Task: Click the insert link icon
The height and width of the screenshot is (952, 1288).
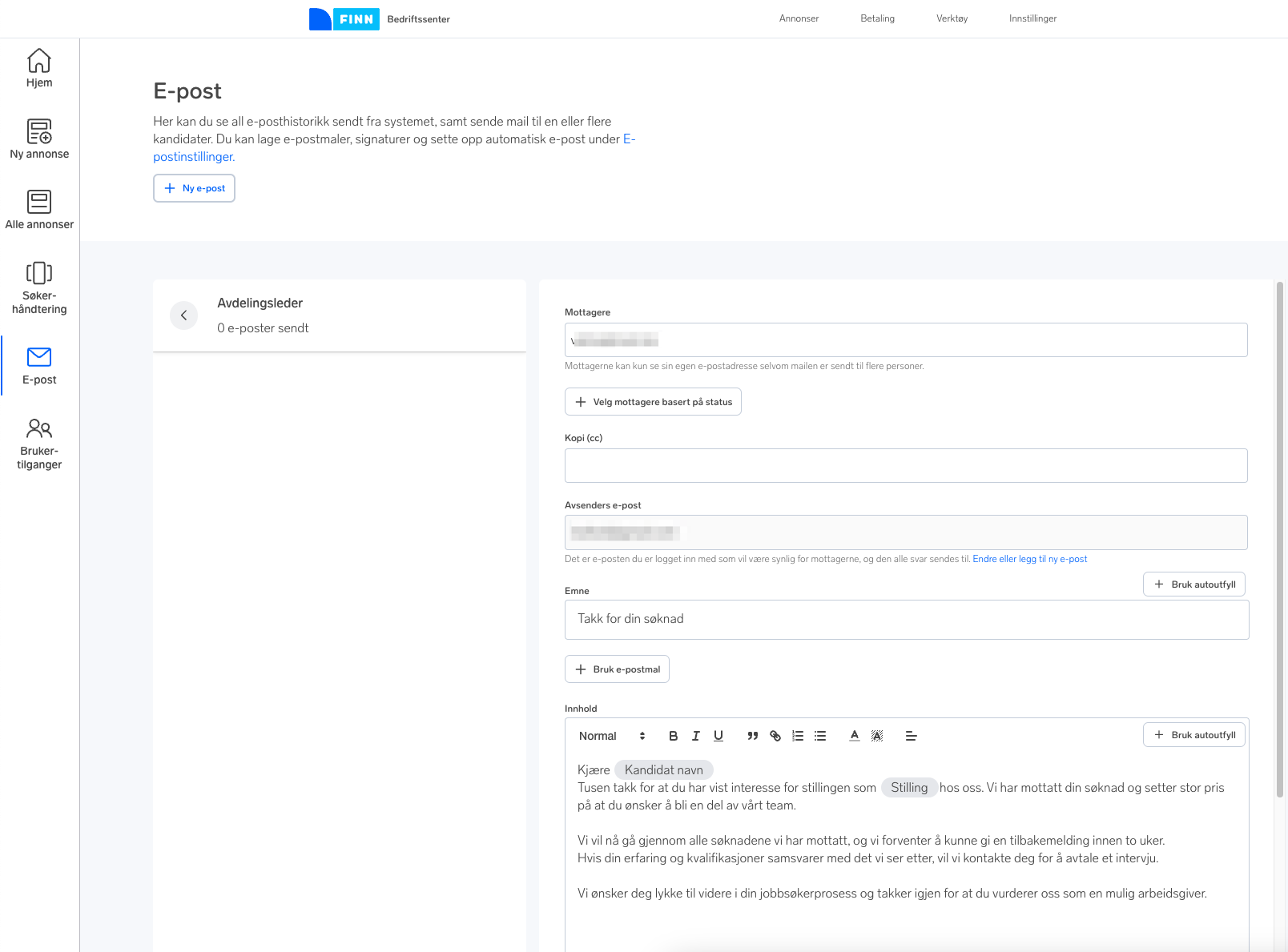Action: pyautogui.click(x=775, y=736)
